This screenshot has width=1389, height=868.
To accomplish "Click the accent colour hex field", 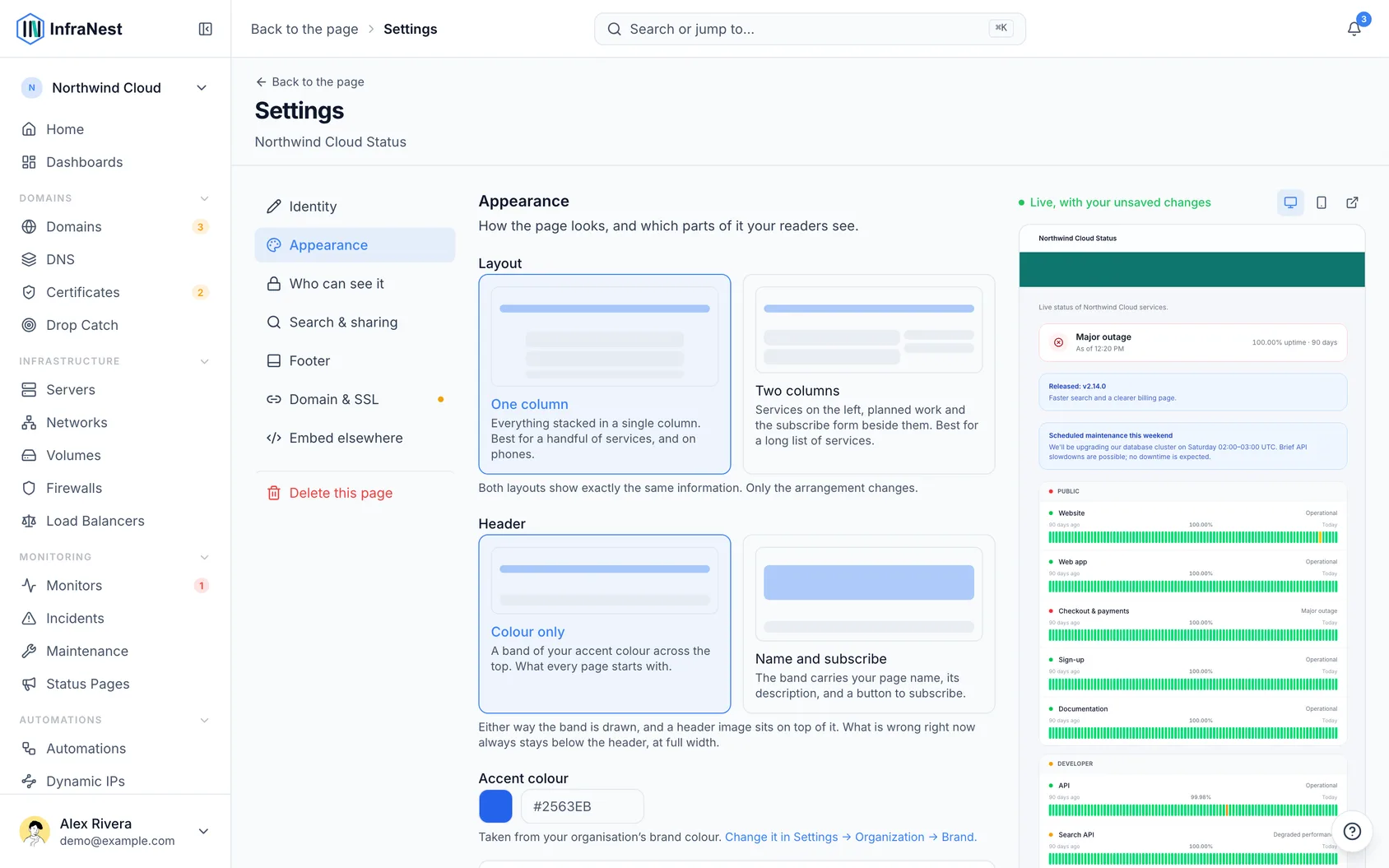I will 583,806.
